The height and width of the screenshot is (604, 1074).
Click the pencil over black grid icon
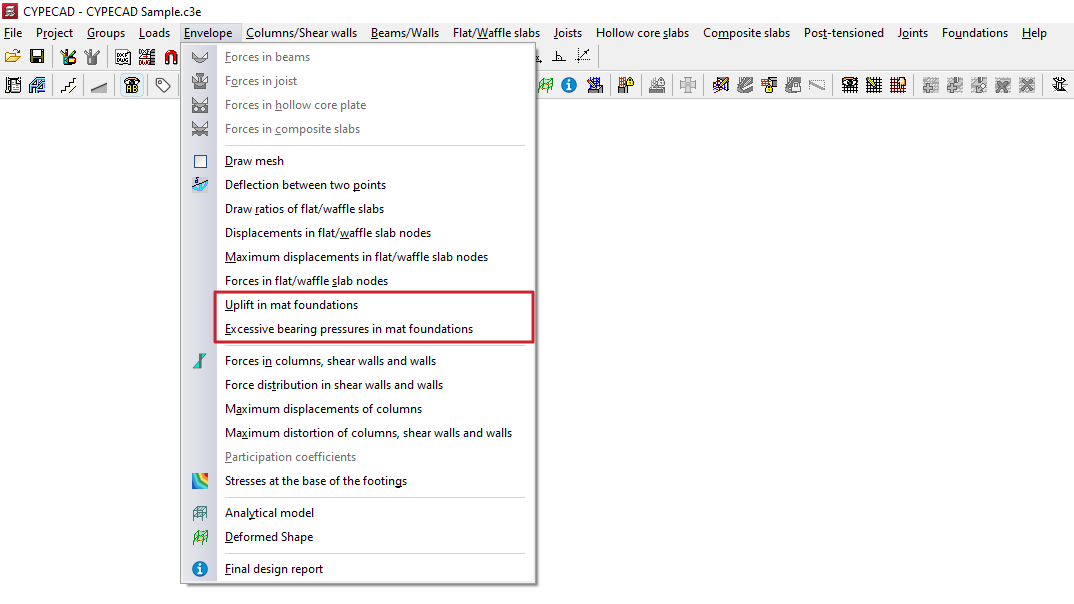click(873, 85)
